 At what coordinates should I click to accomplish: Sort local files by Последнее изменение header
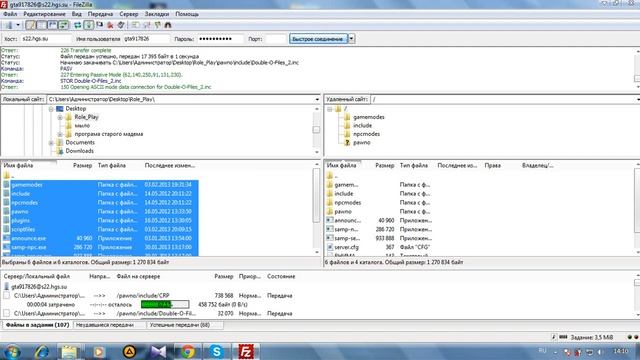169,166
